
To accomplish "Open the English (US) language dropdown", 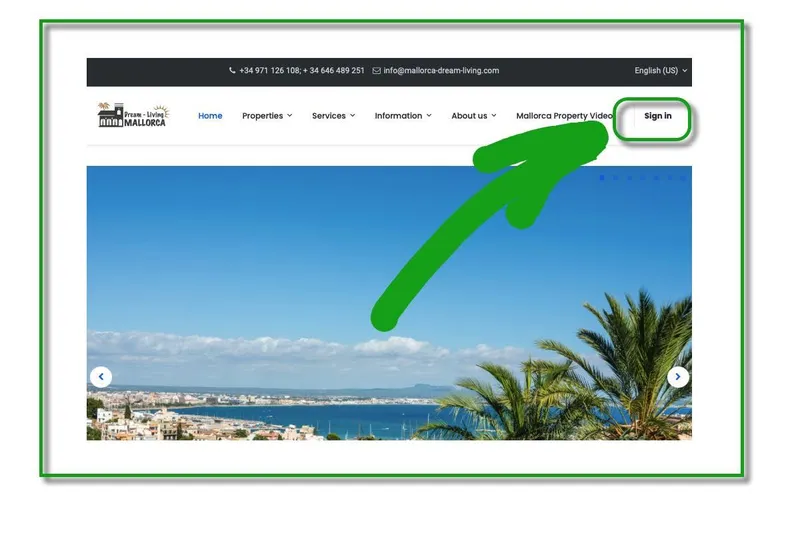I will tap(661, 70).
